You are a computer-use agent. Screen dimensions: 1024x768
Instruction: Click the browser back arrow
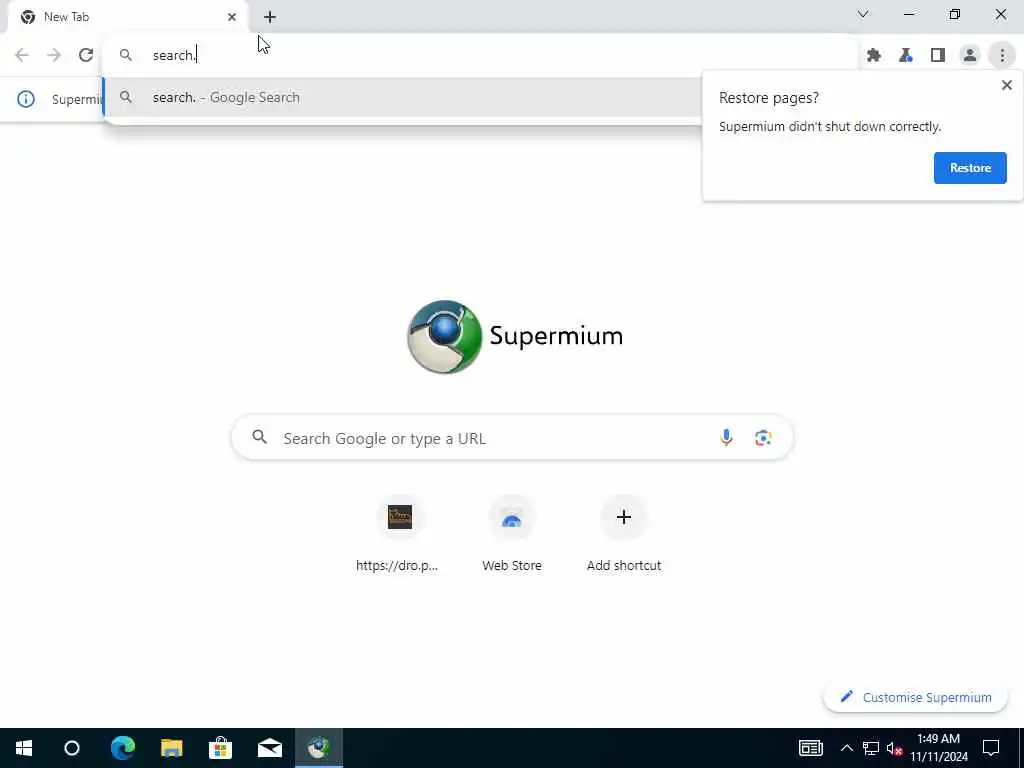point(22,55)
